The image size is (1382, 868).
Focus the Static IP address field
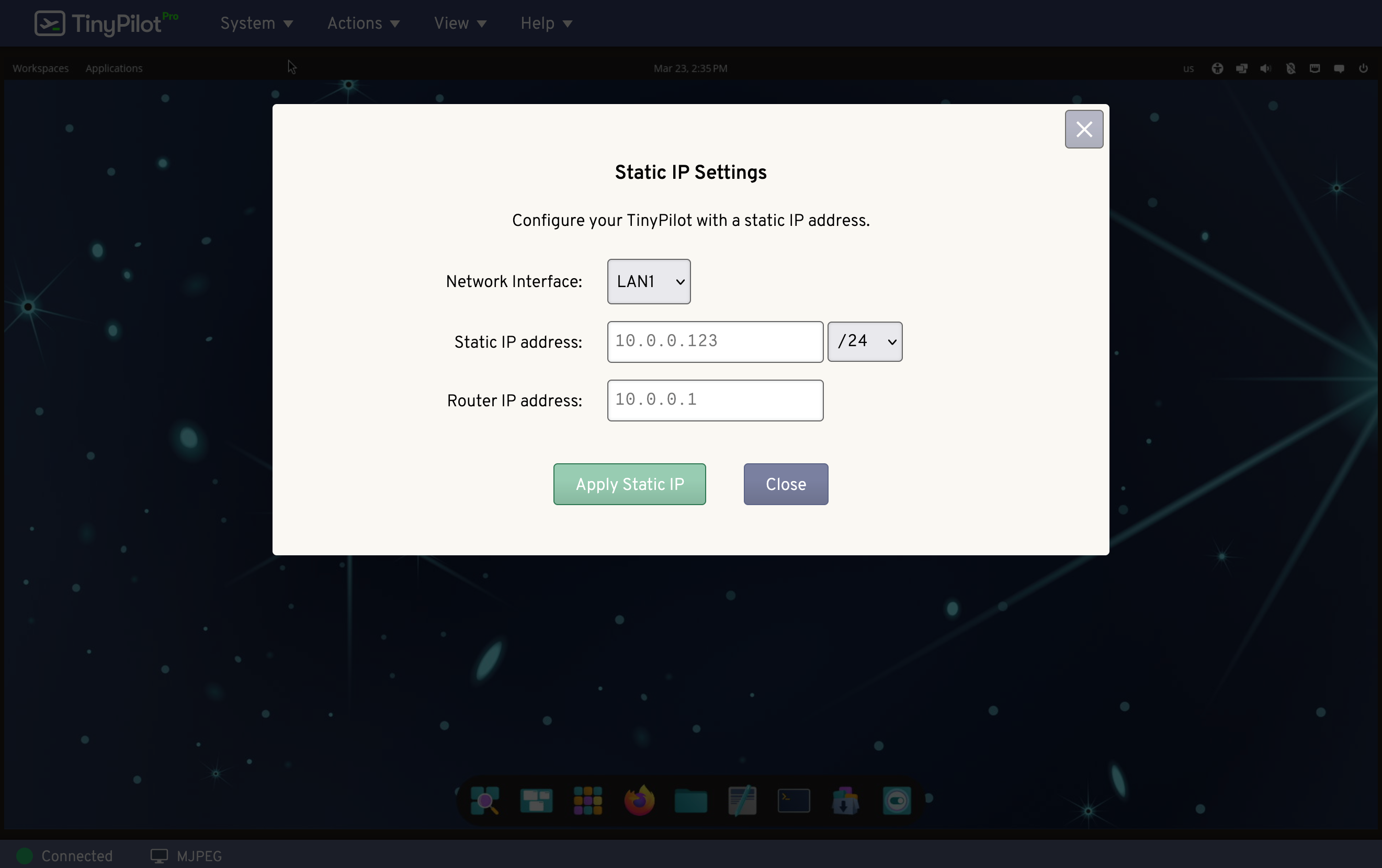pos(715,342)
